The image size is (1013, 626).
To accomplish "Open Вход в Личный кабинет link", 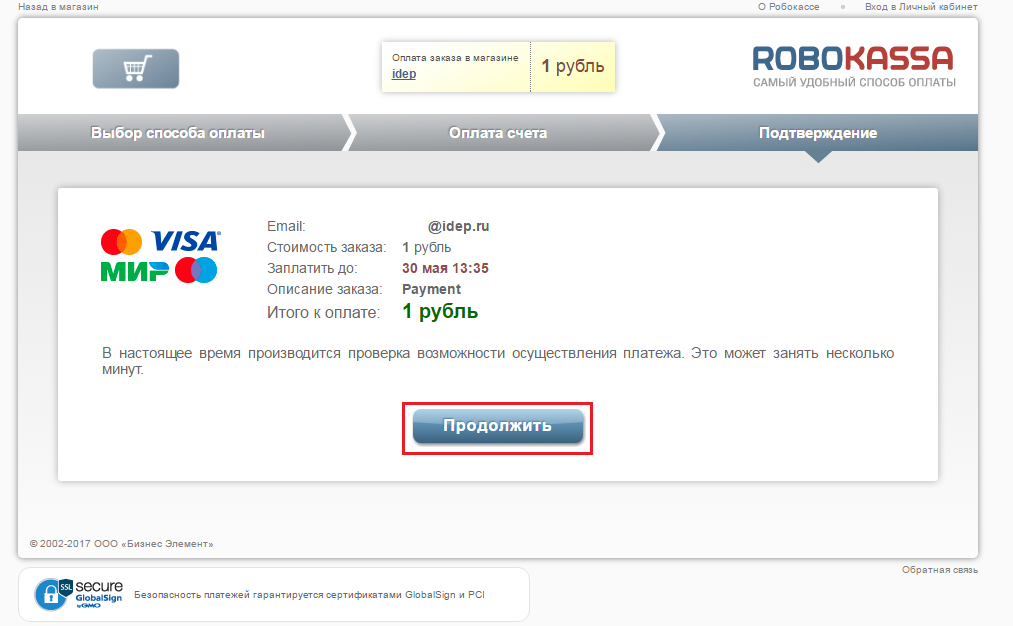I will pyautogui.click(x=921, y=7).
